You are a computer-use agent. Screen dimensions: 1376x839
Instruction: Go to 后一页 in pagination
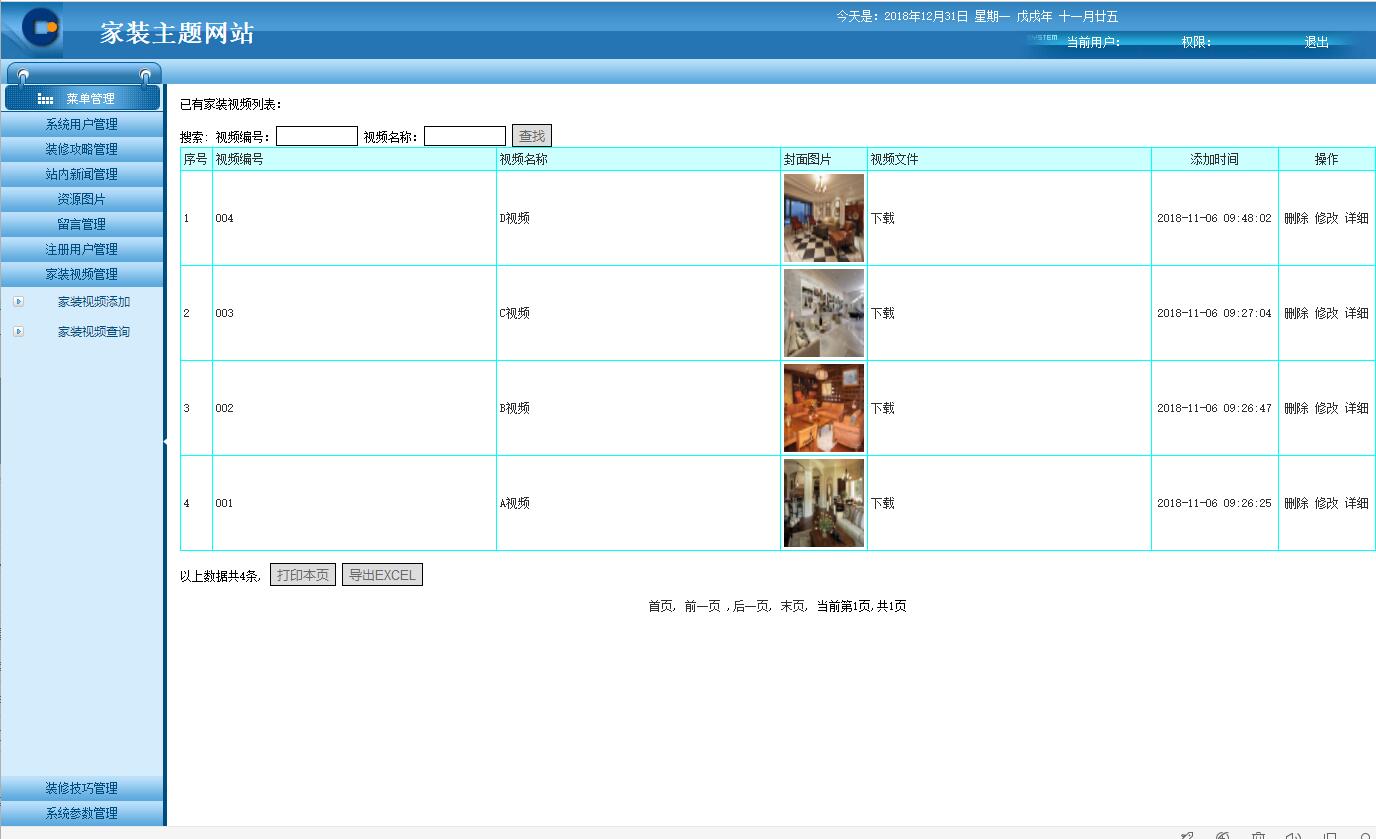(x=751, y=606)
